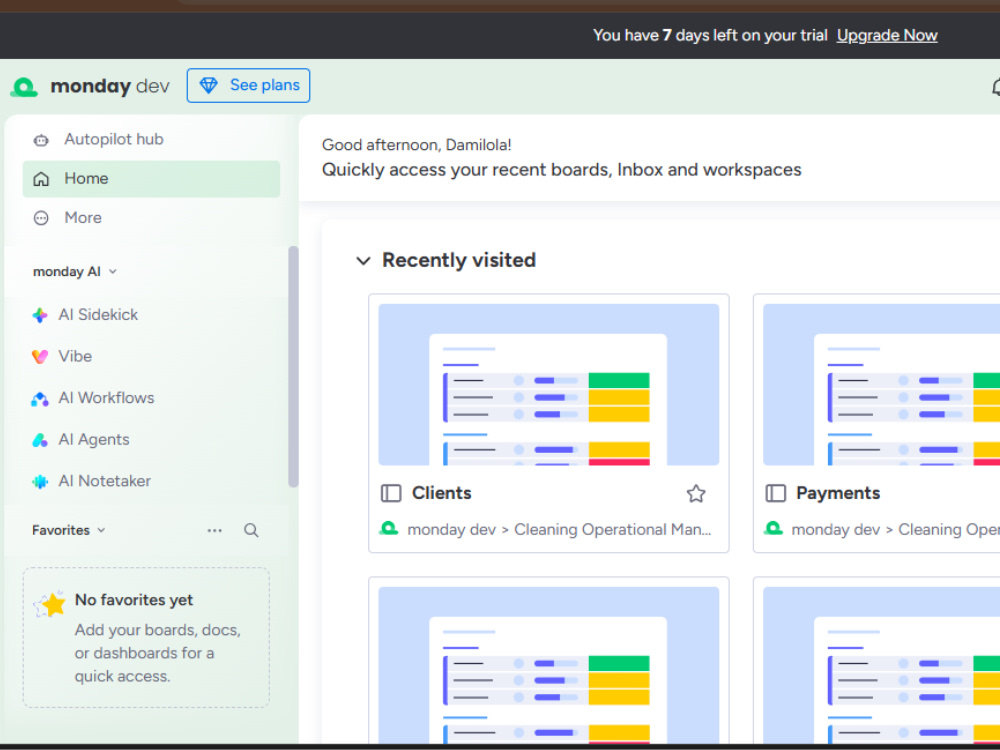Screen dimensions: 1000x750
Task: Click the Clients board title
Action: click(x=441, y=493)
